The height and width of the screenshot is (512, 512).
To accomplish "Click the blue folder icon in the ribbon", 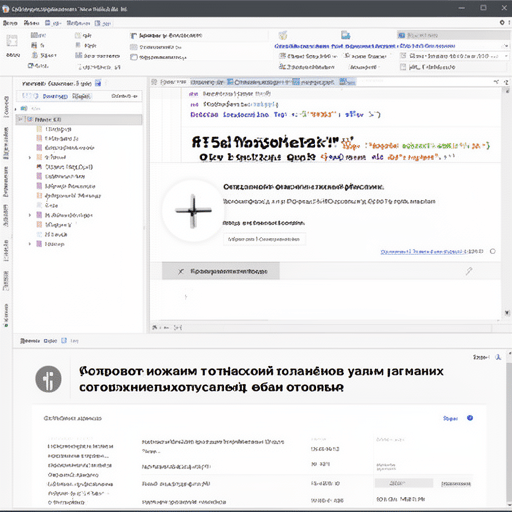I will click(346, 35).
